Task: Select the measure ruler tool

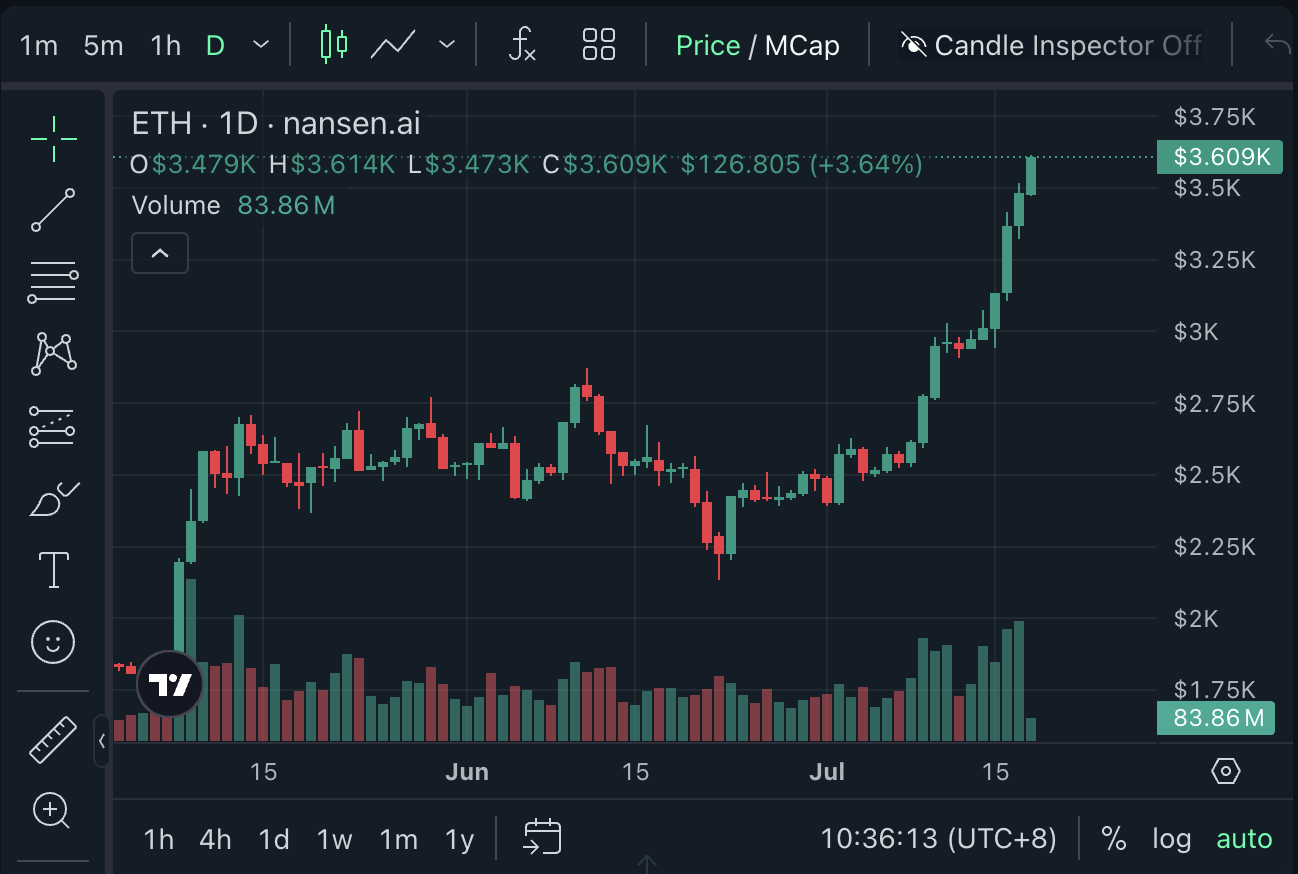Action: point(52,741)
